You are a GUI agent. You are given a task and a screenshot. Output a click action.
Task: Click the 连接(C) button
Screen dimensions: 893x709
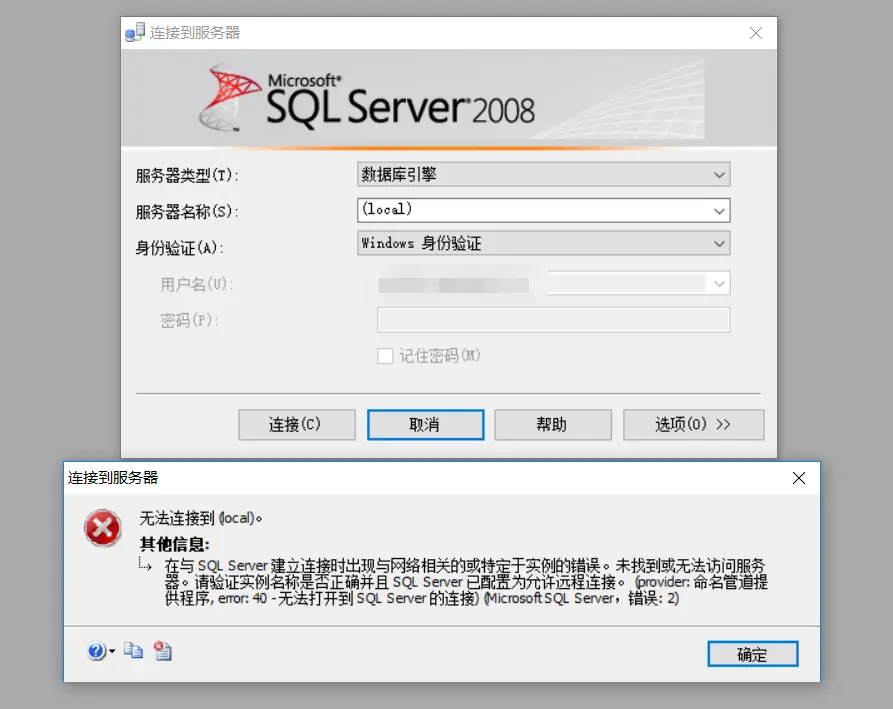pos(297,425)
